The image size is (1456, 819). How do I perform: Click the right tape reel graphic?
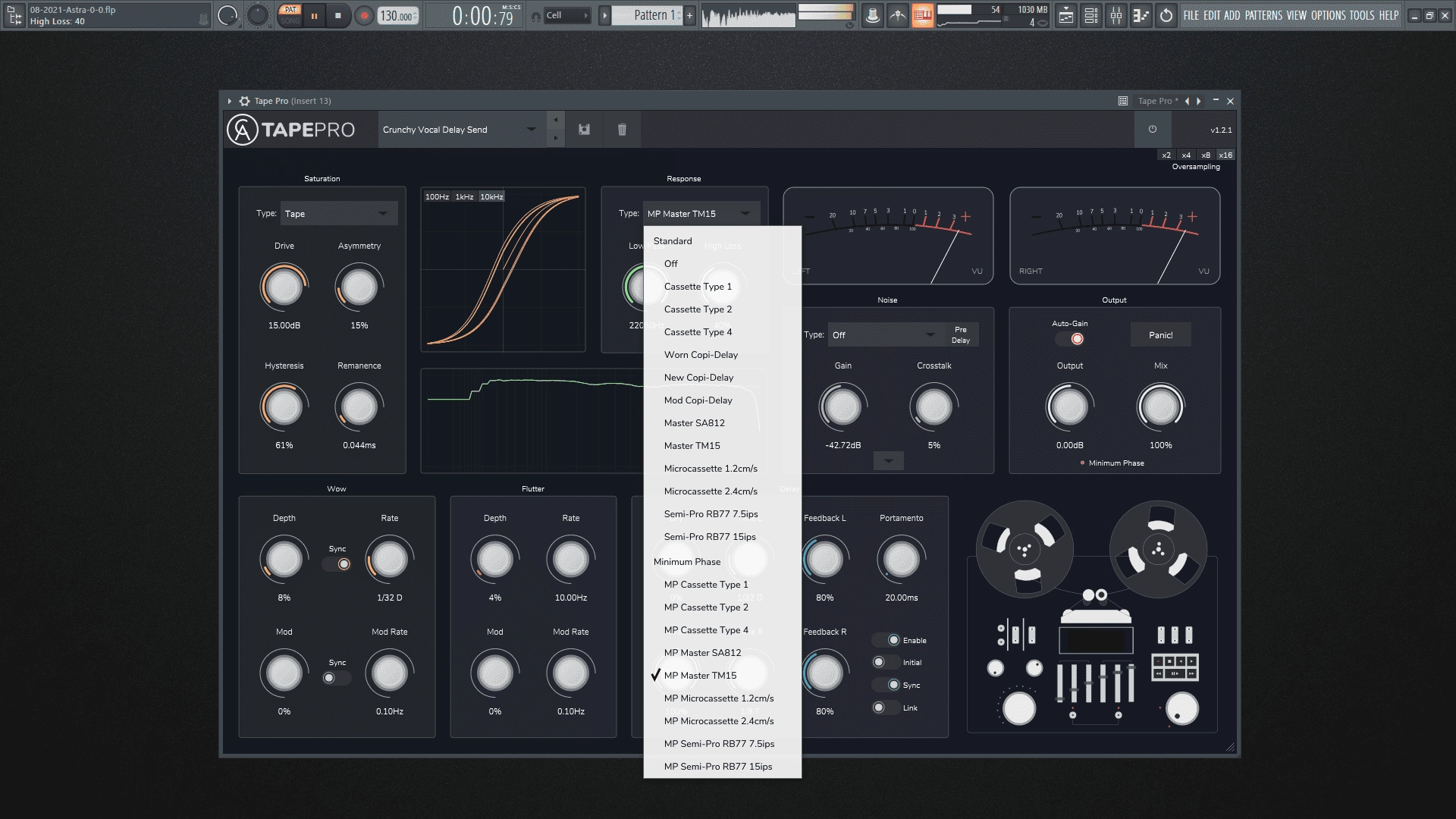point(1158,549)
